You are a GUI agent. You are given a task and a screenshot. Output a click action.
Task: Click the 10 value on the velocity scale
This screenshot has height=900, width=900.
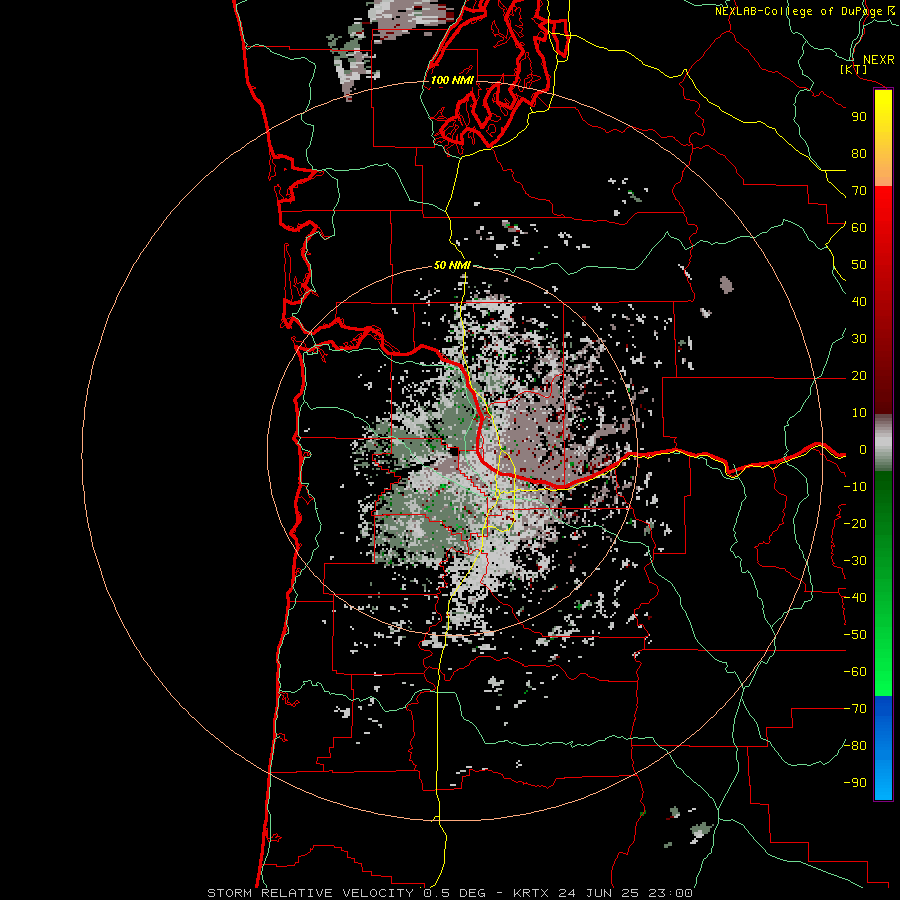coord(859,413)
